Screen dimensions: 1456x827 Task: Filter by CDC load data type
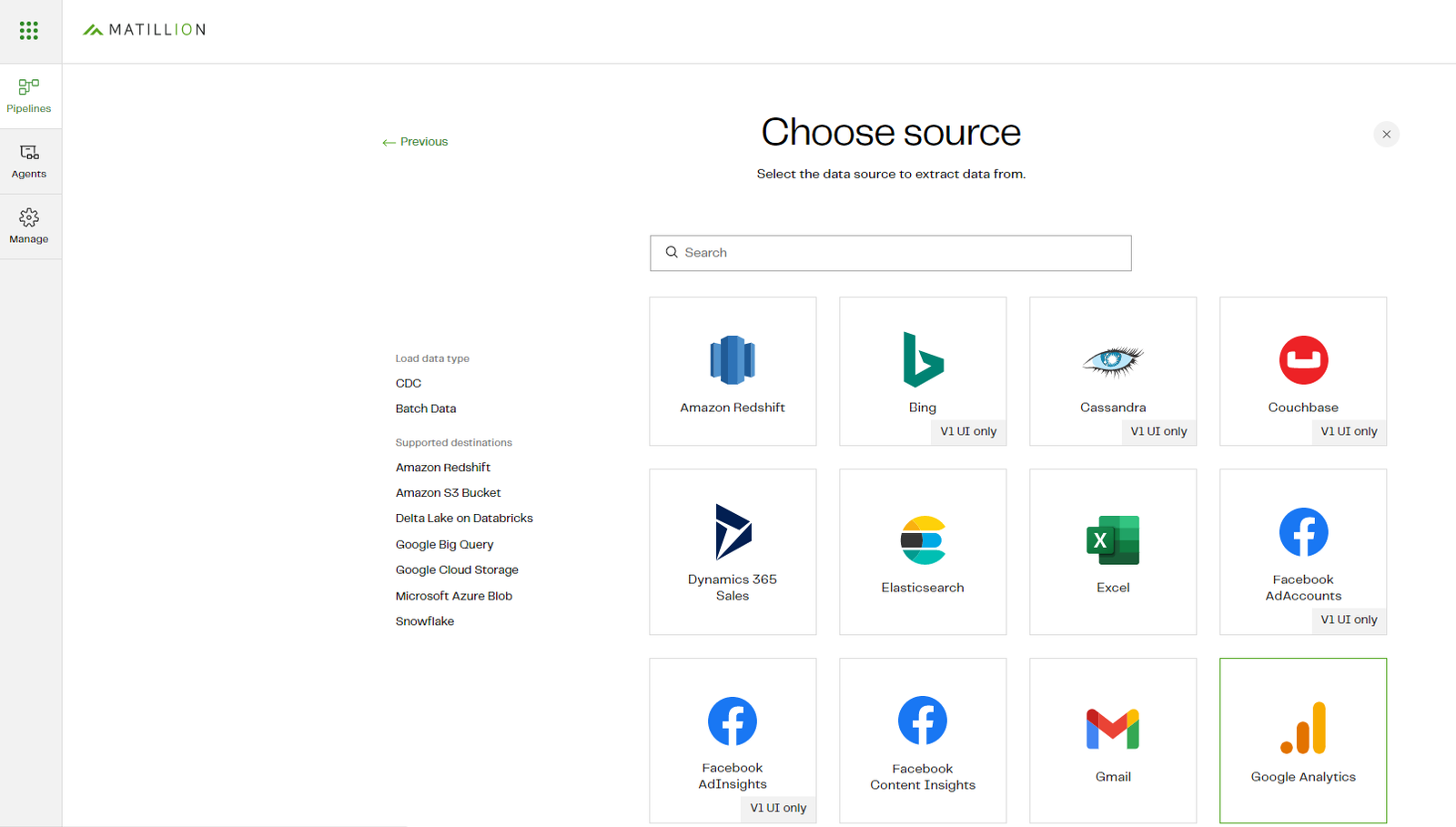pos(409,383)
